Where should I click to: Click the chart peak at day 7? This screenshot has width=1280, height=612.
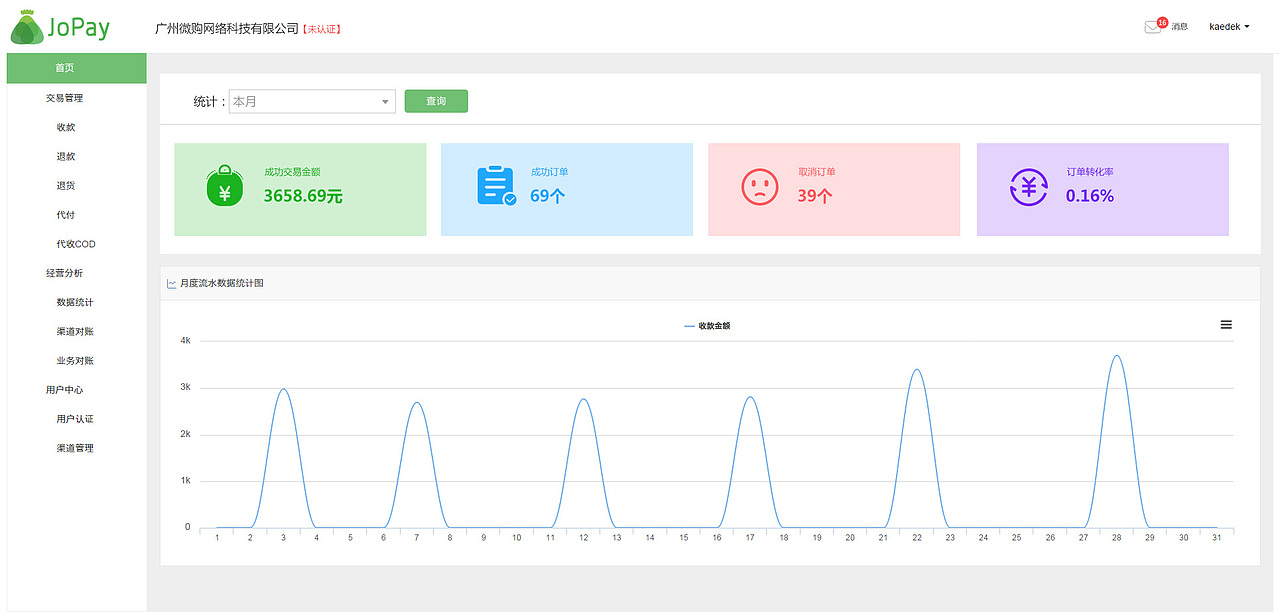[x=417, y=403]
